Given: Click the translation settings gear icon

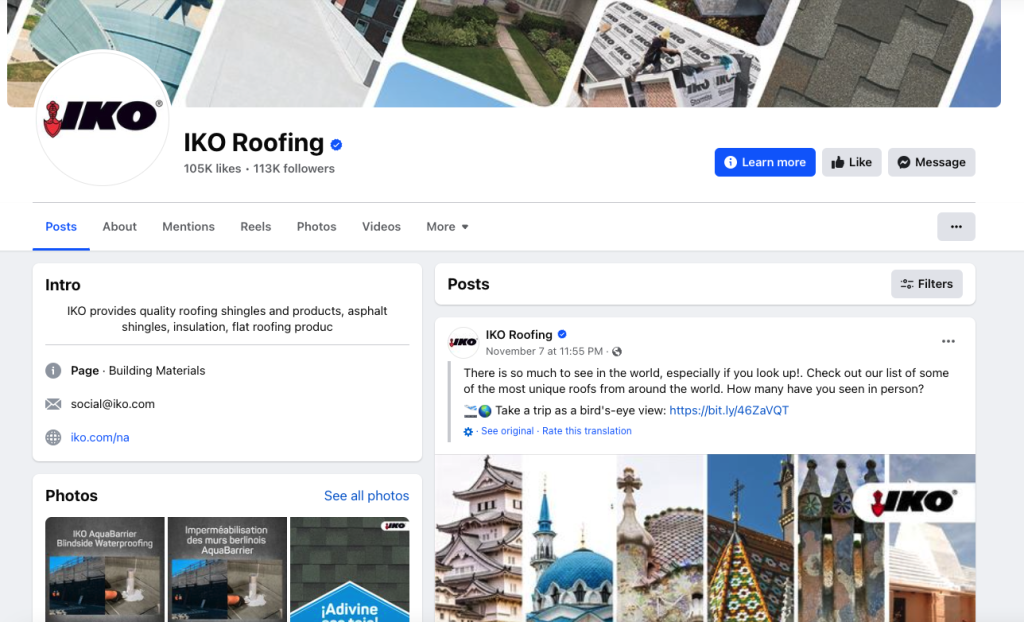Looking at the screenshot, I should (x=468, y=431).
